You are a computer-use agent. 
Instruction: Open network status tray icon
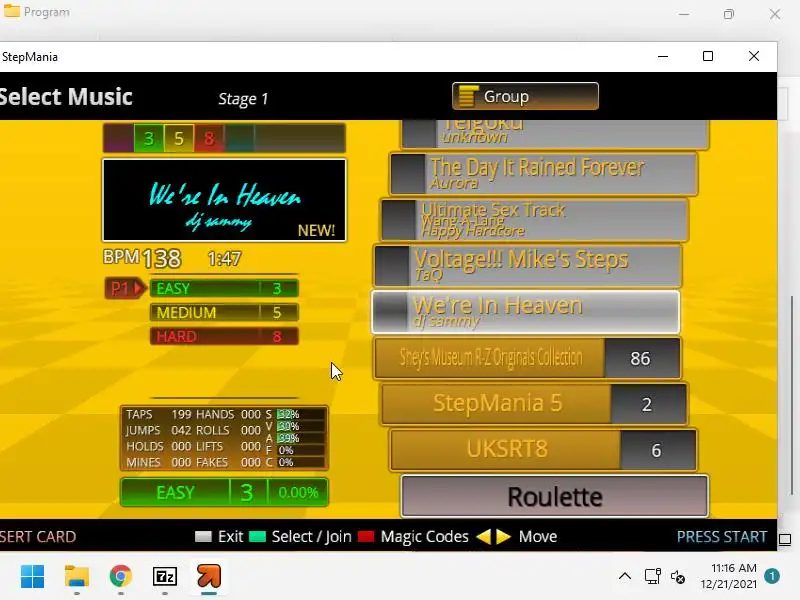coord(653,577)
